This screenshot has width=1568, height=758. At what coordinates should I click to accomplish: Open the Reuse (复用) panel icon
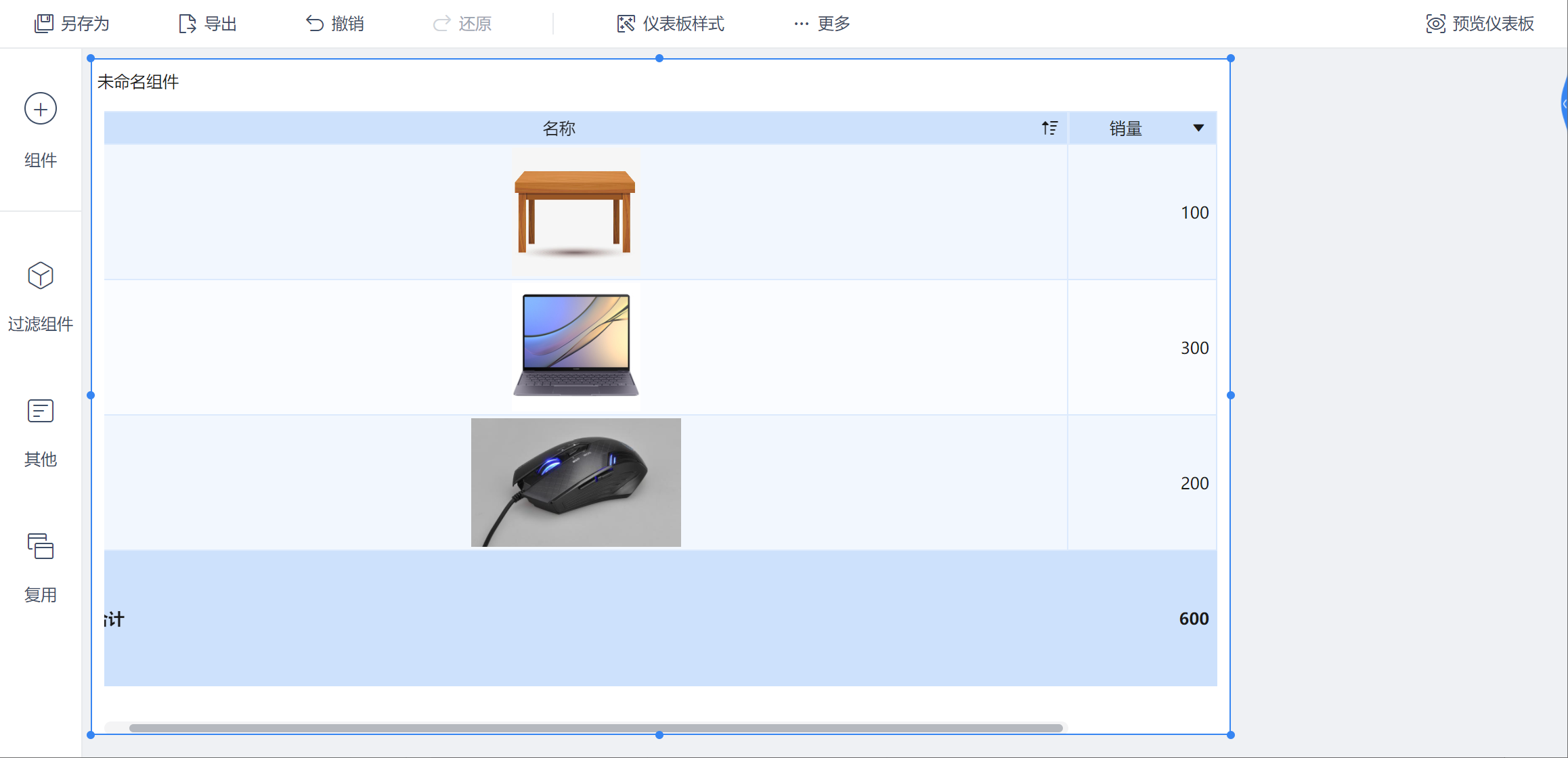(x=41, y=546)
